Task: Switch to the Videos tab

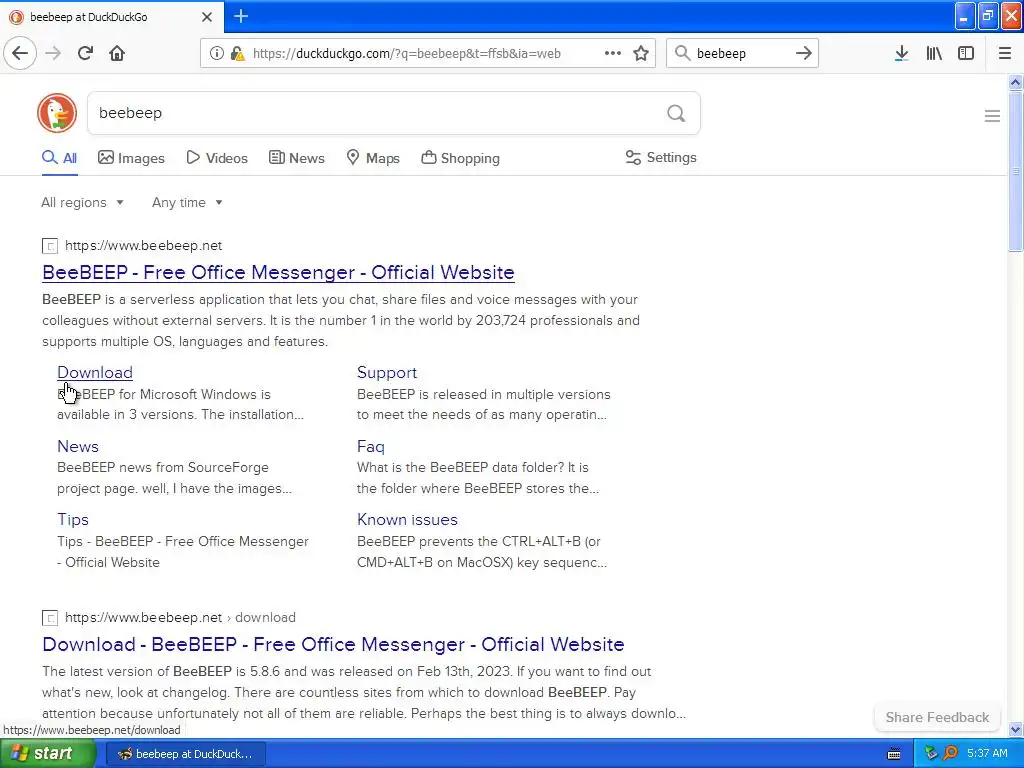Action: click(217, 158)
